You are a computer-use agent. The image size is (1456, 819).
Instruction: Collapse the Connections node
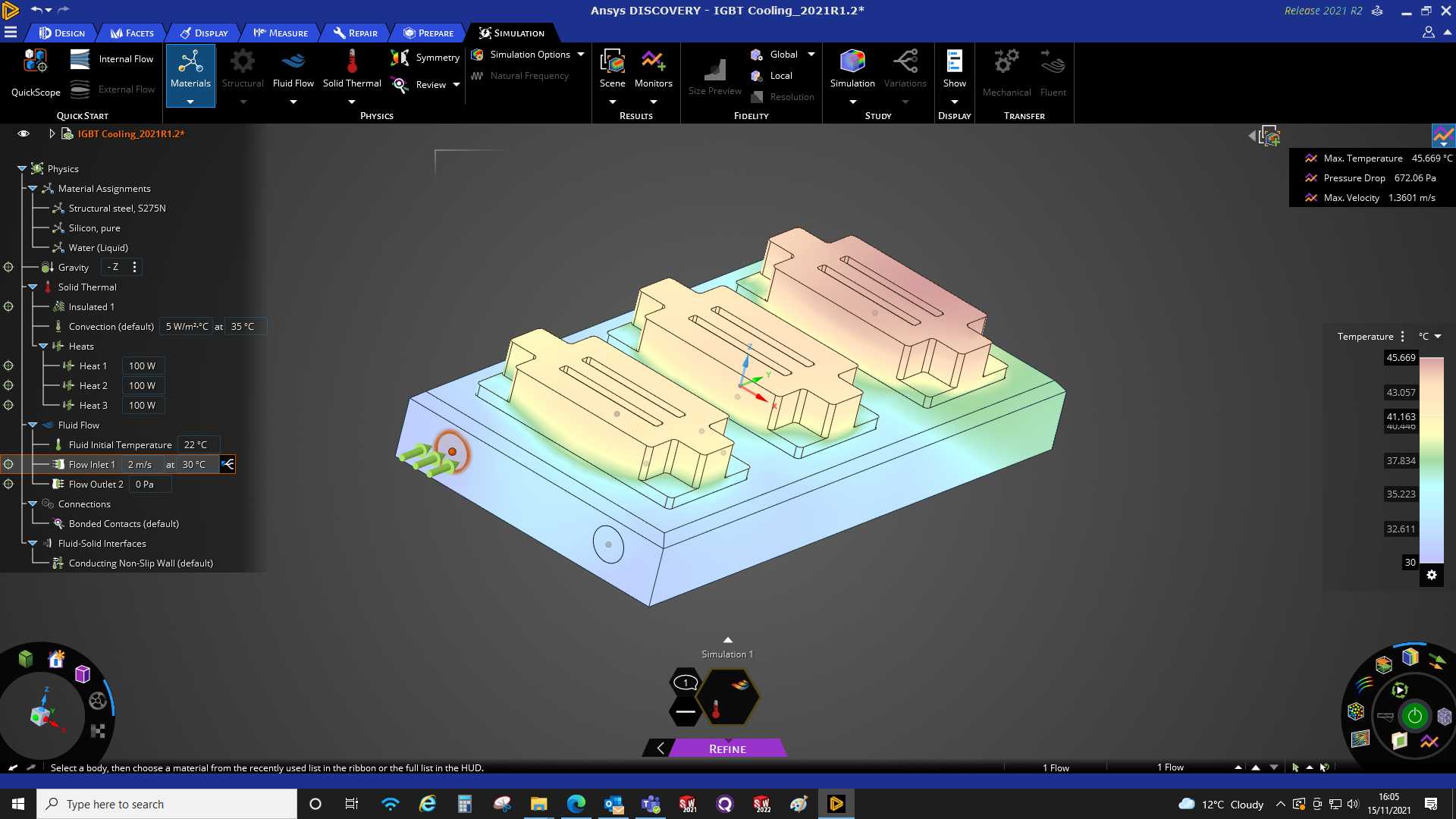pos(33,504)
